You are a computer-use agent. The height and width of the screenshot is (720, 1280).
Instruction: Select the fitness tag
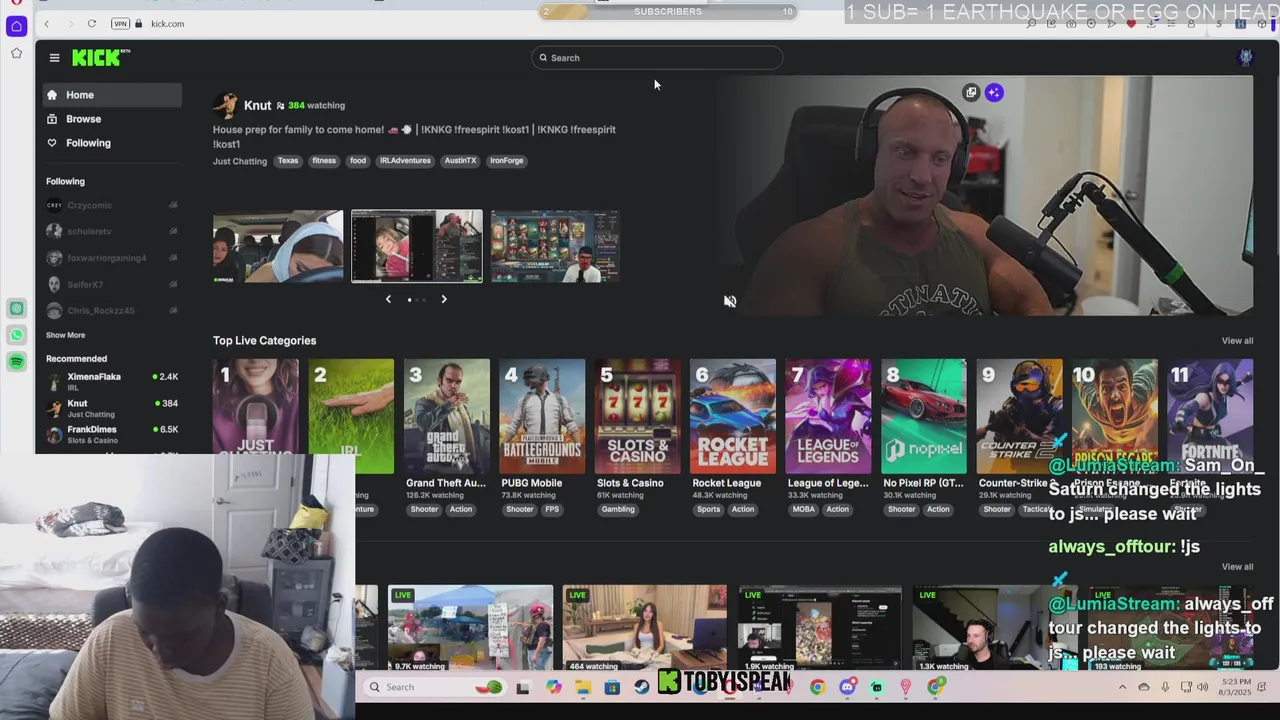(324, 160)
